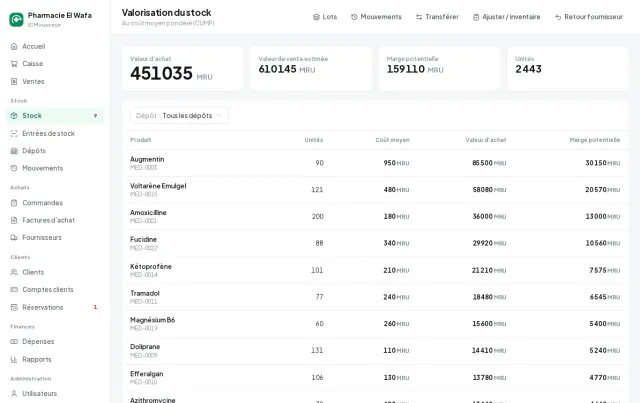Open the Lots view button
The image size is (640, 403).
[x=325, y=17]
